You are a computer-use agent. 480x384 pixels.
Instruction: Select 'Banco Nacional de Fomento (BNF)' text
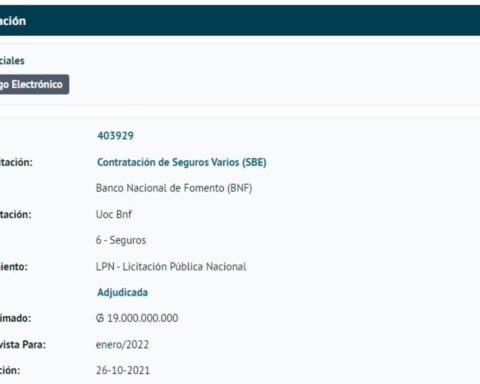click(174, 188)
